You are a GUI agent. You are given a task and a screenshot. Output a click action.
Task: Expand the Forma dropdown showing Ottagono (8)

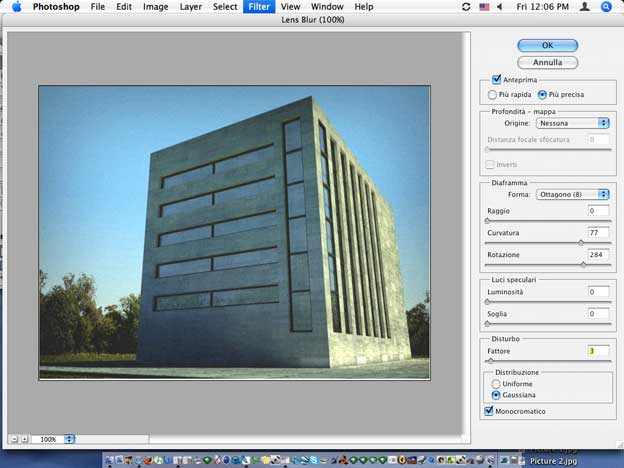[573, 194]
